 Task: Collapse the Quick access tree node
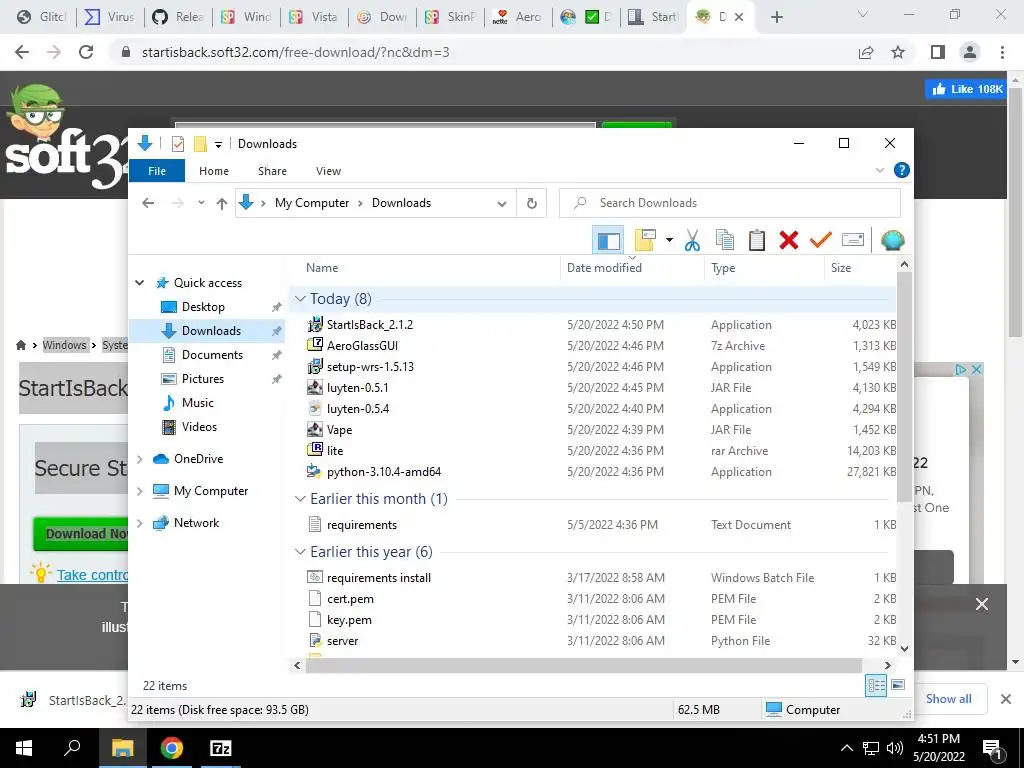tap(139, 283)
